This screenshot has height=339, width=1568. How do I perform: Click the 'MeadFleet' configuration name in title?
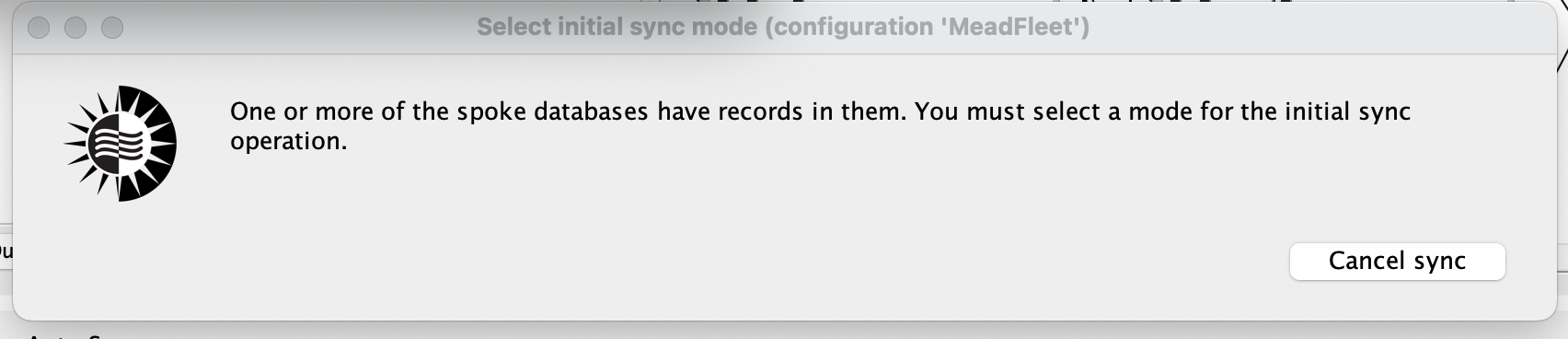(1011, 28)
